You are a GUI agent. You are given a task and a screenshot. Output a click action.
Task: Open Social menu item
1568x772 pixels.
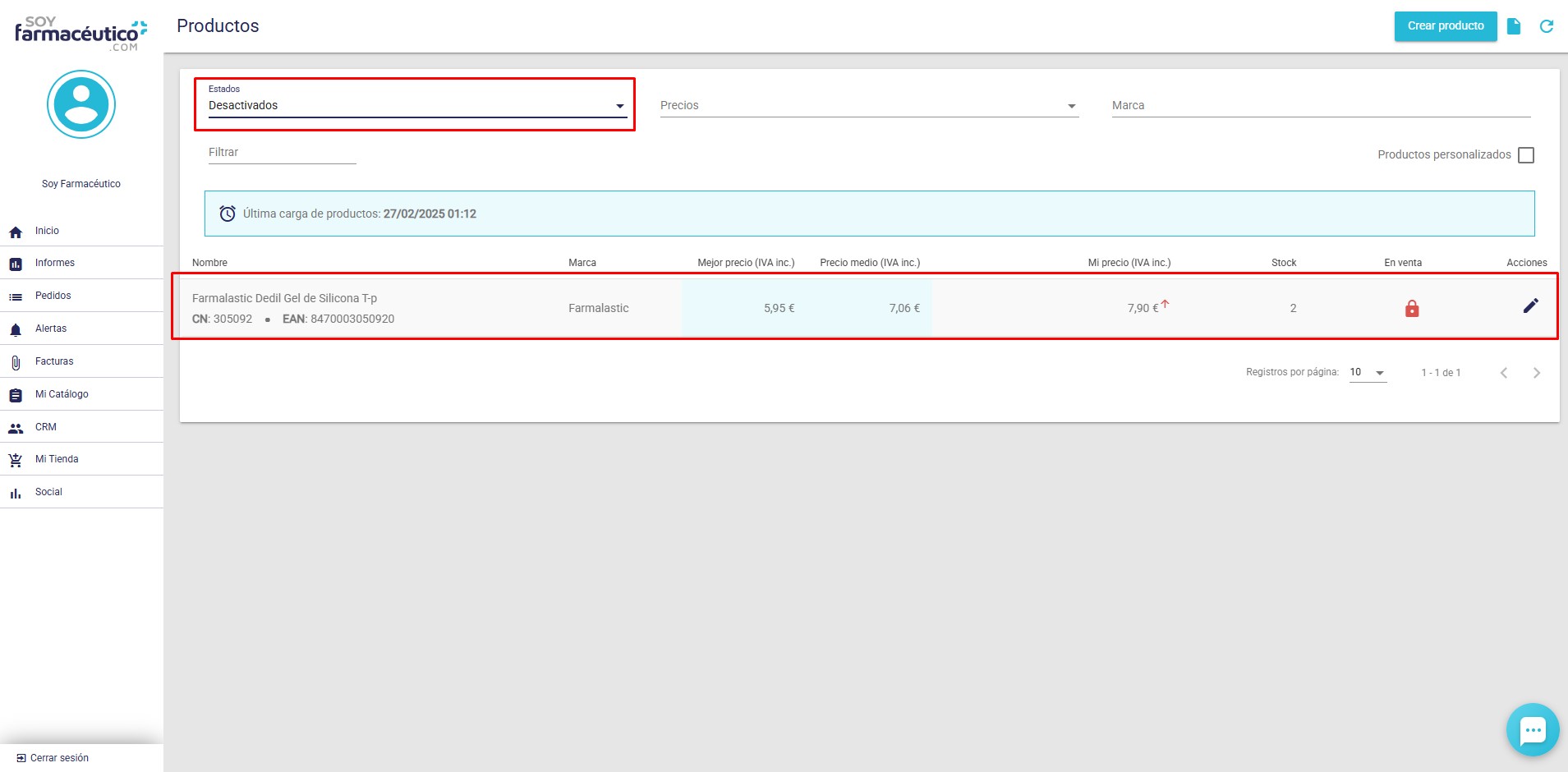(81, 492)
